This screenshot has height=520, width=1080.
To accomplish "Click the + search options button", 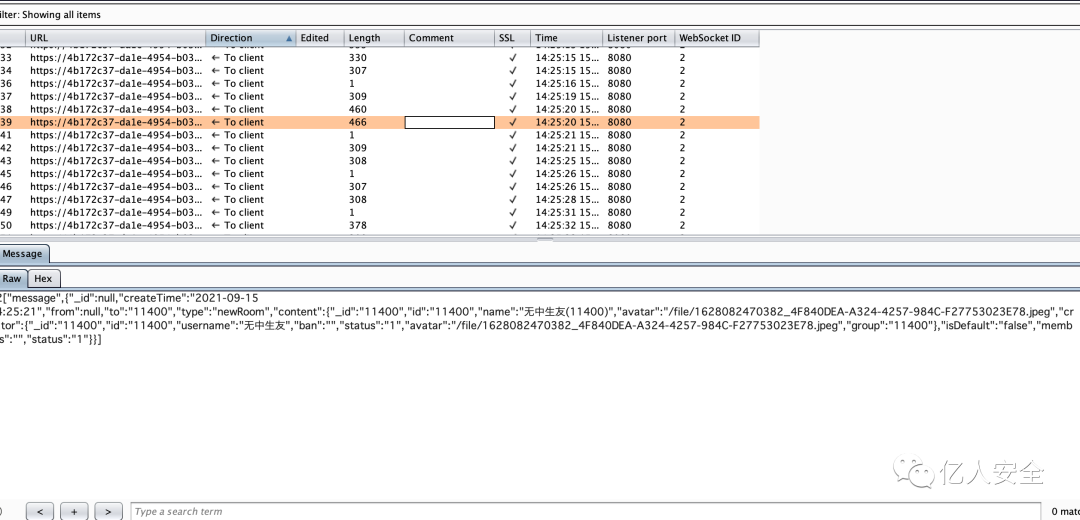I will tap(74, 511).
